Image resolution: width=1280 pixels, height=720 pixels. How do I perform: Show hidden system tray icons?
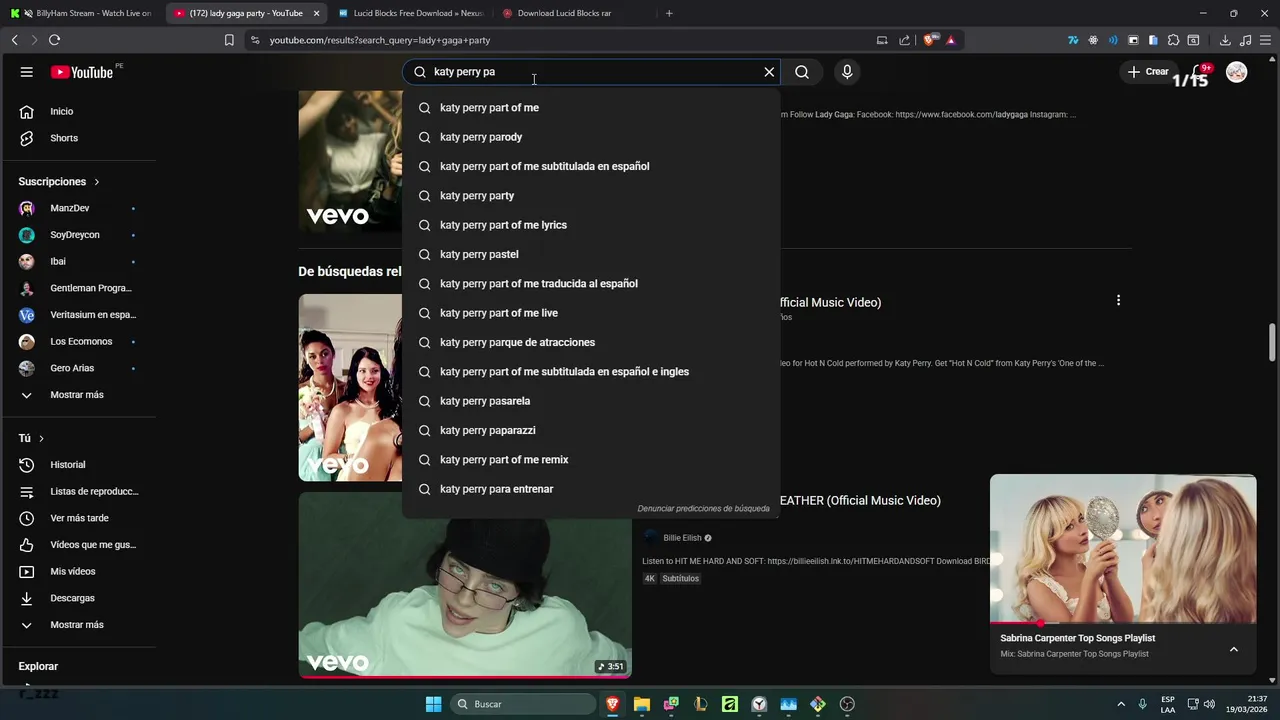(1121, 704)
